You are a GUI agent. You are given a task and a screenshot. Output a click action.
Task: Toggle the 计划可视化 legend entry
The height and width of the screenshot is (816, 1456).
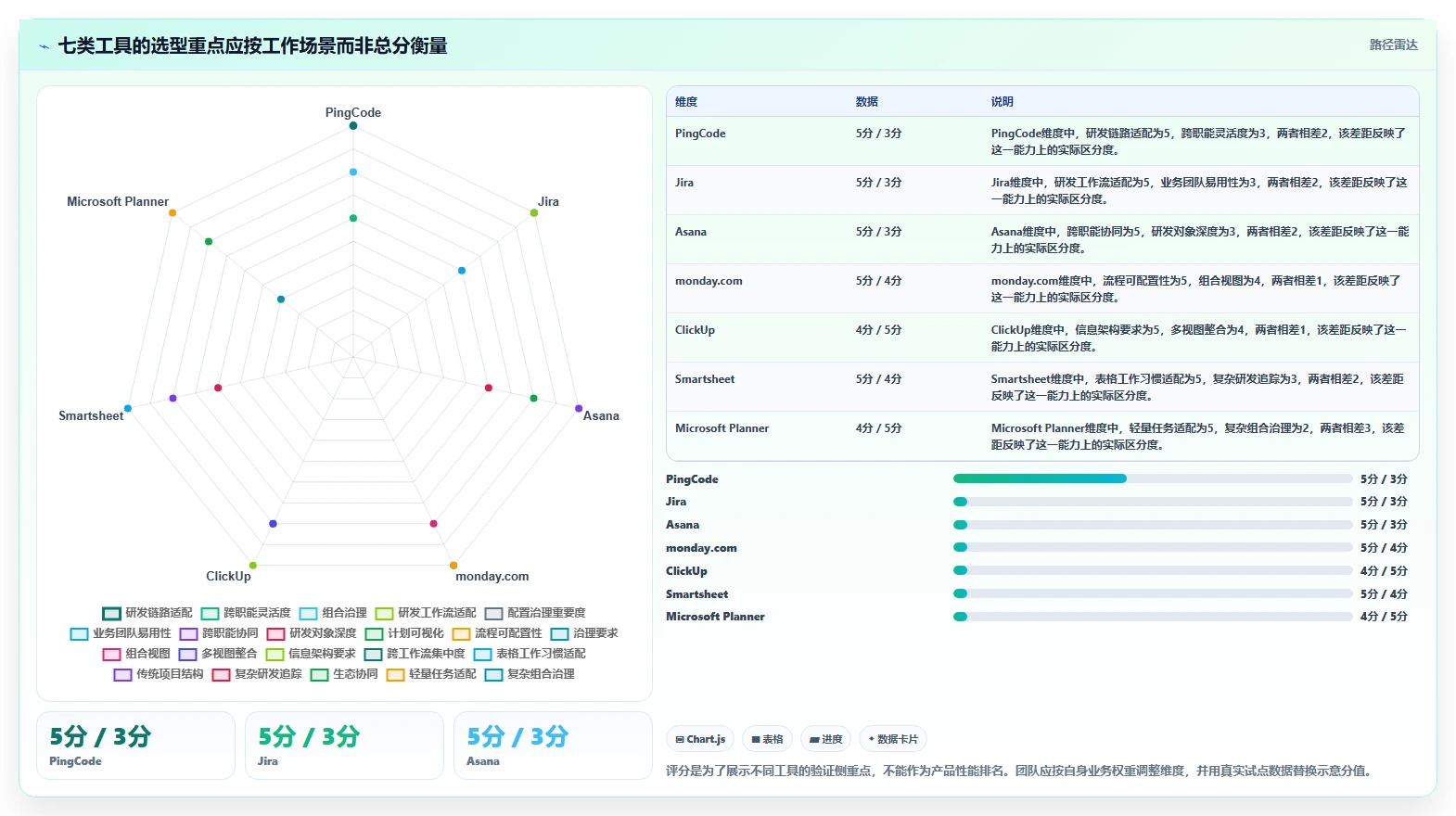click(x=404, y=633)
